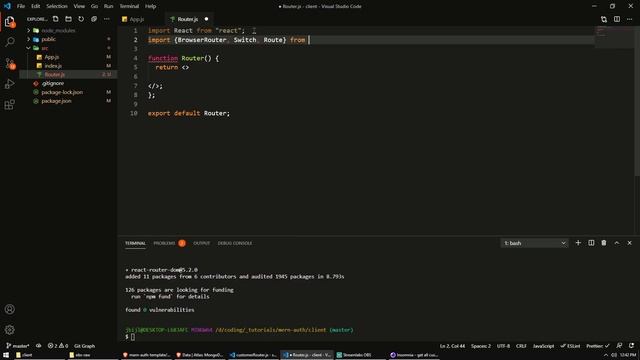Open notifications bell in status bar
This screenshot has height=360, width=640.
coord(631,346)
